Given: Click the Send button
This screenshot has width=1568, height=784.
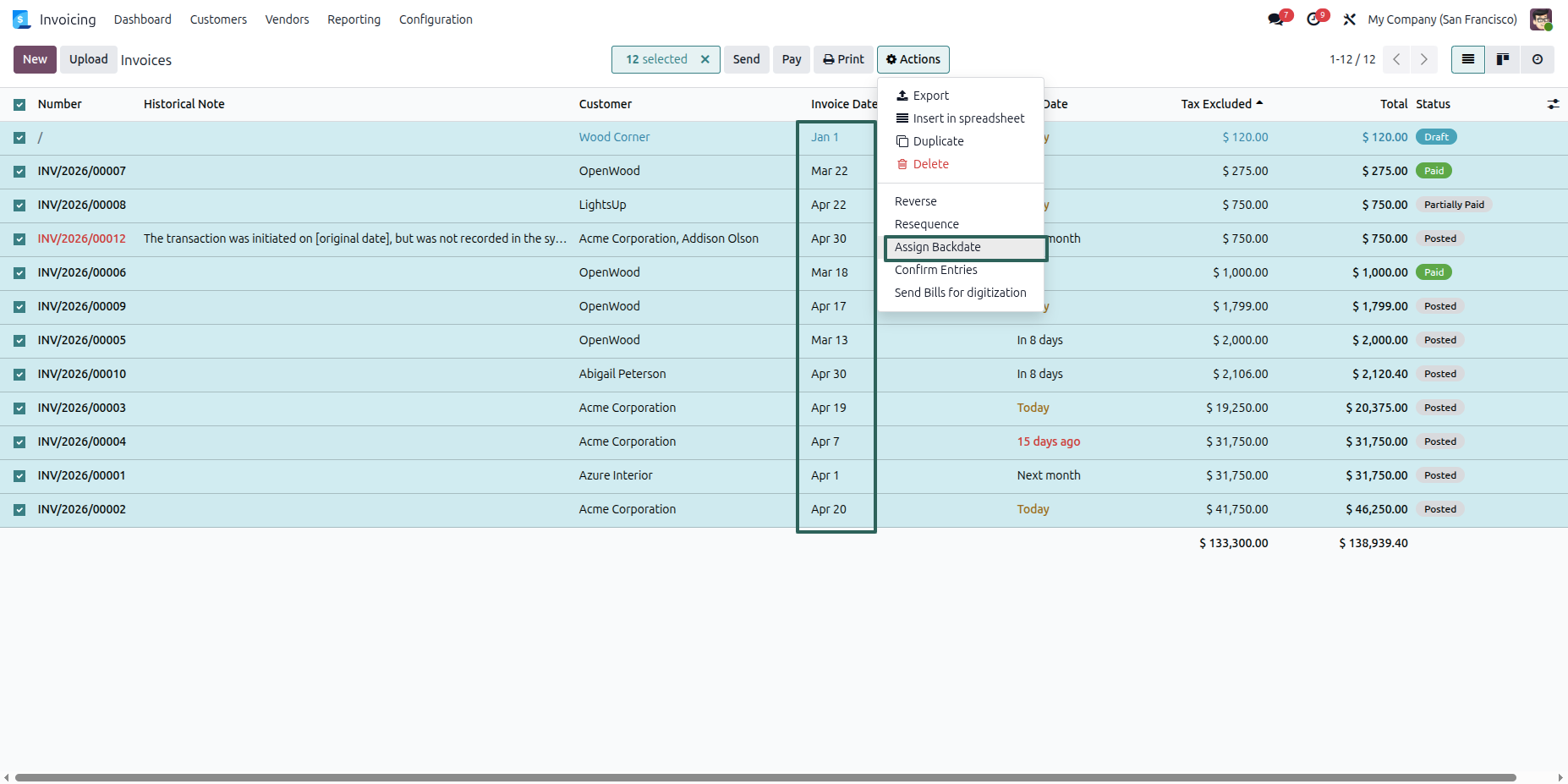Looking at the screenshot, I should tap(746, 59).
